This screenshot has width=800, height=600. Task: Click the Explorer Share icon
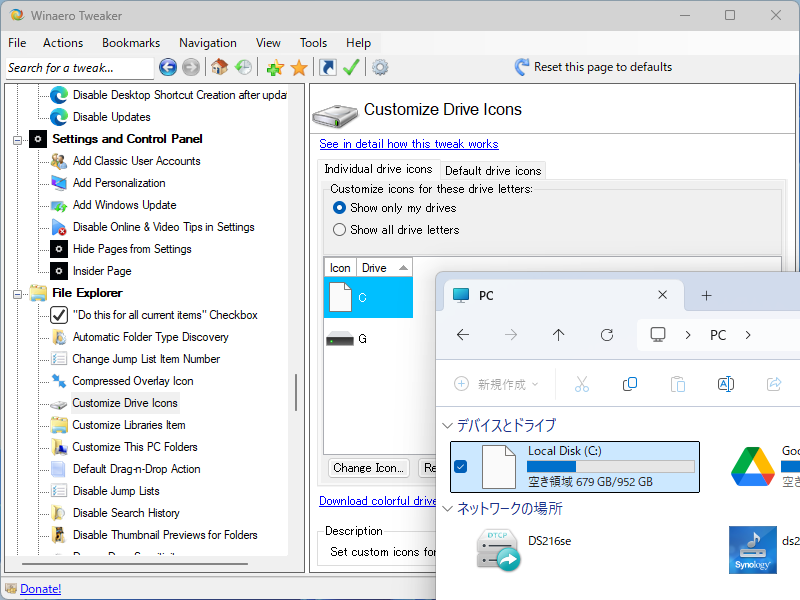tap(774, 384)
